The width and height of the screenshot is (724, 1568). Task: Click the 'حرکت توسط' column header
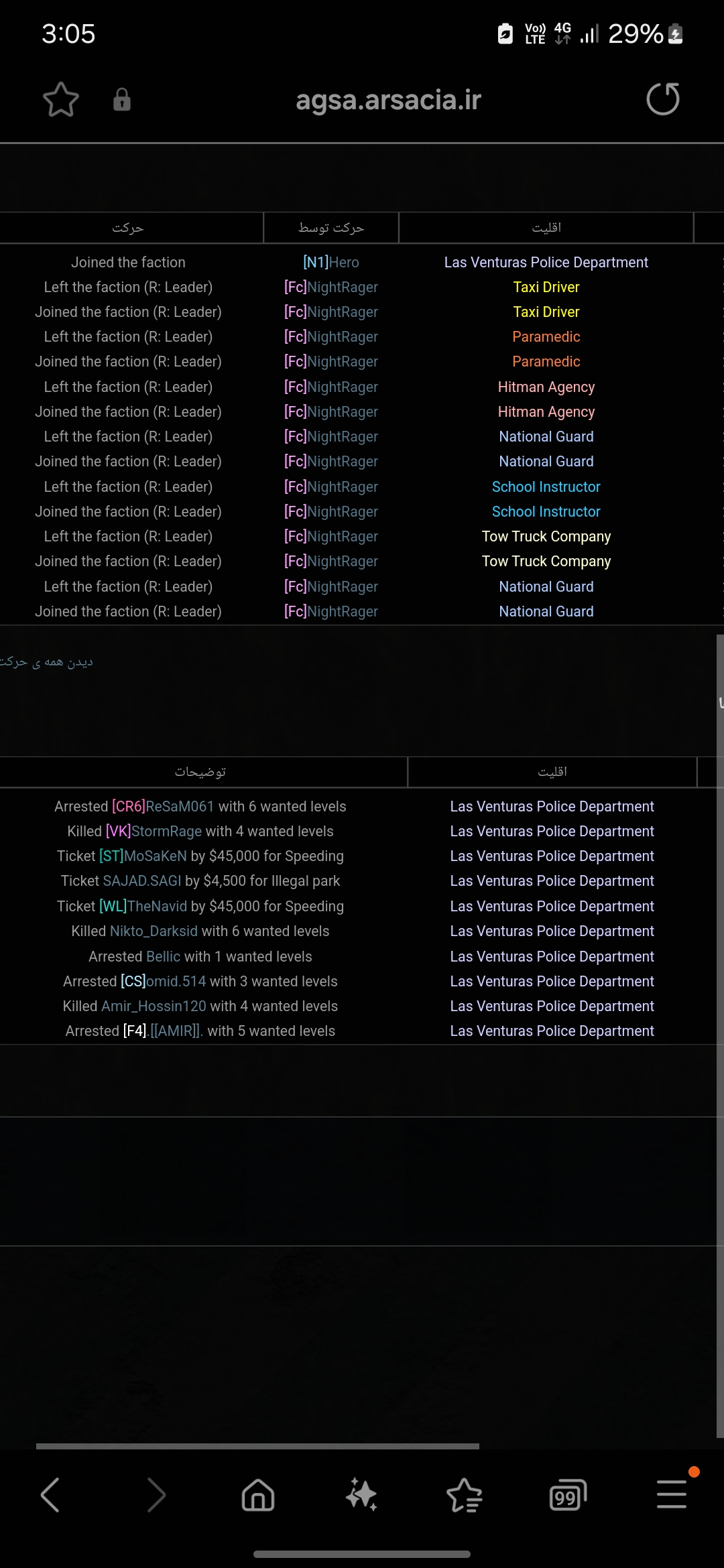click(x=331, y=228)
